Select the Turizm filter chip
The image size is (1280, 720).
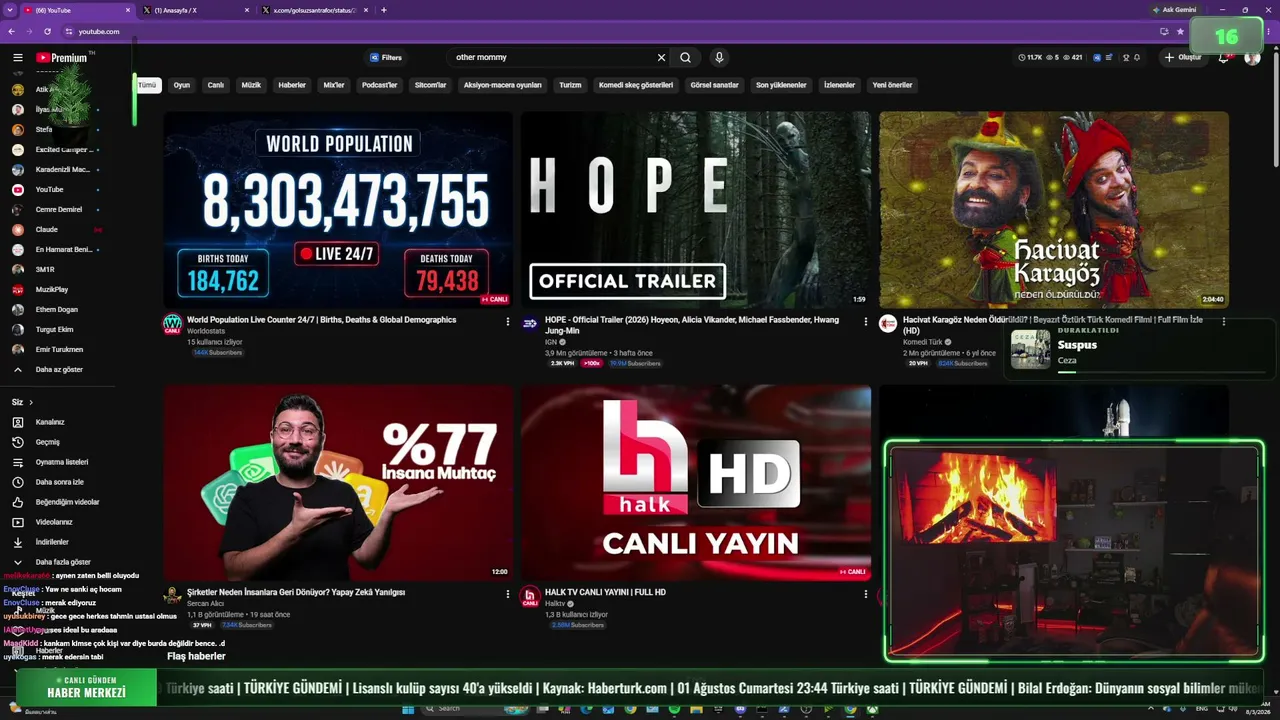(570, 85)
